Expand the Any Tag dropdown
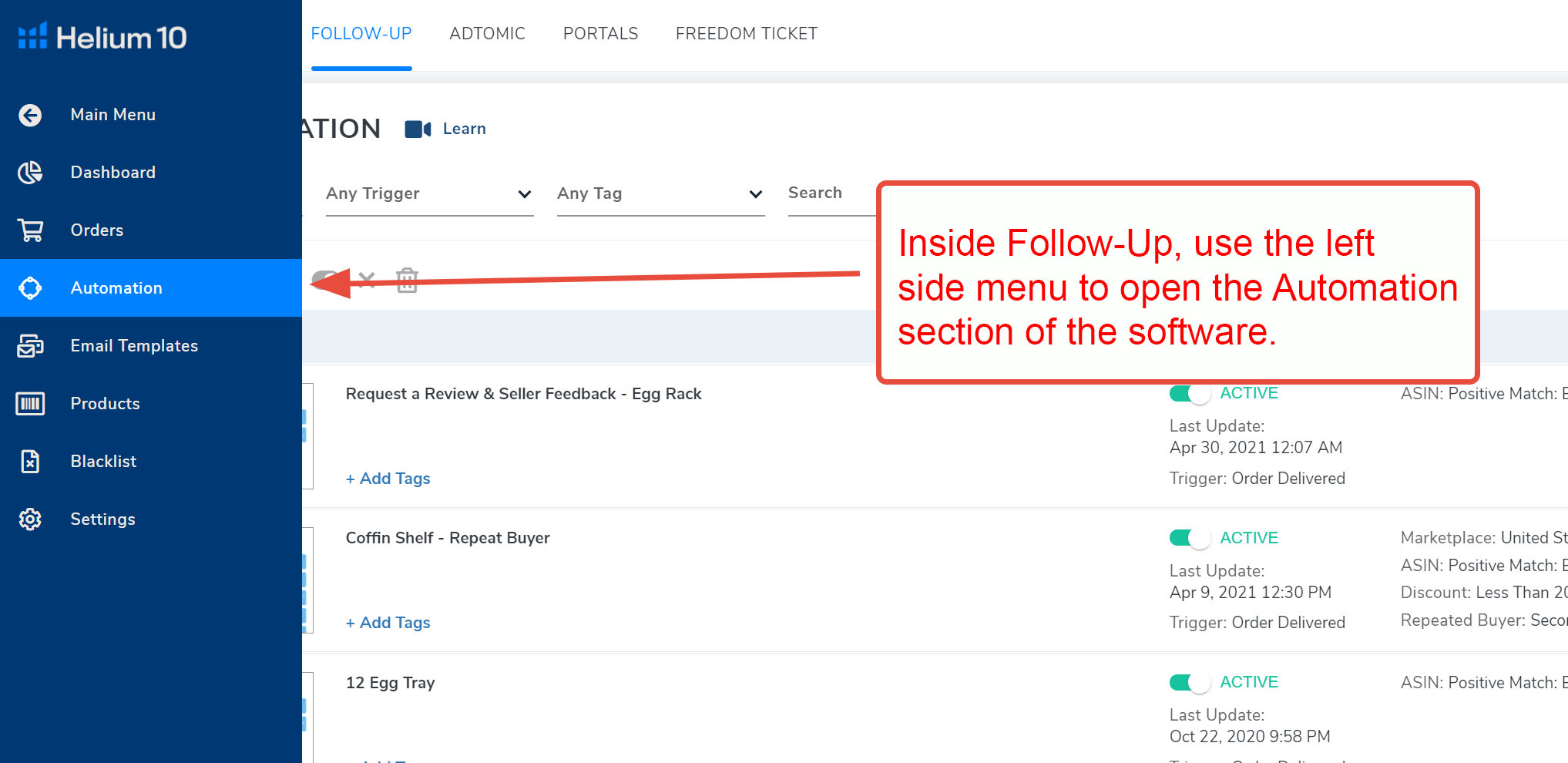1568x763 pixels. [x=660, y=194]
